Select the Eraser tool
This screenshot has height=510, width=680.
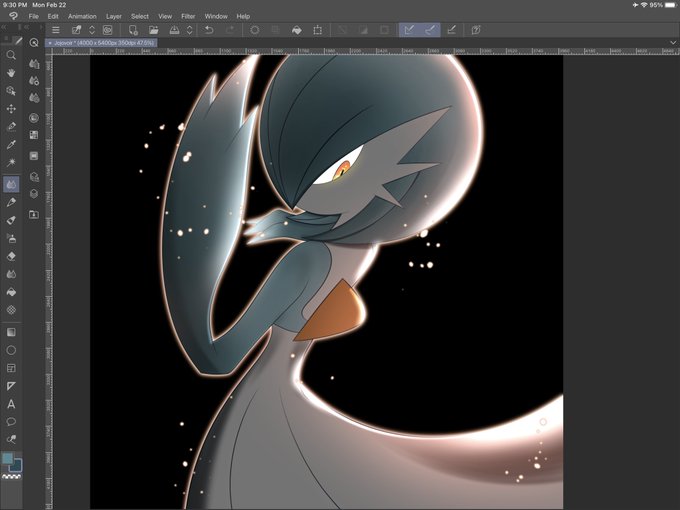point(11,256)
